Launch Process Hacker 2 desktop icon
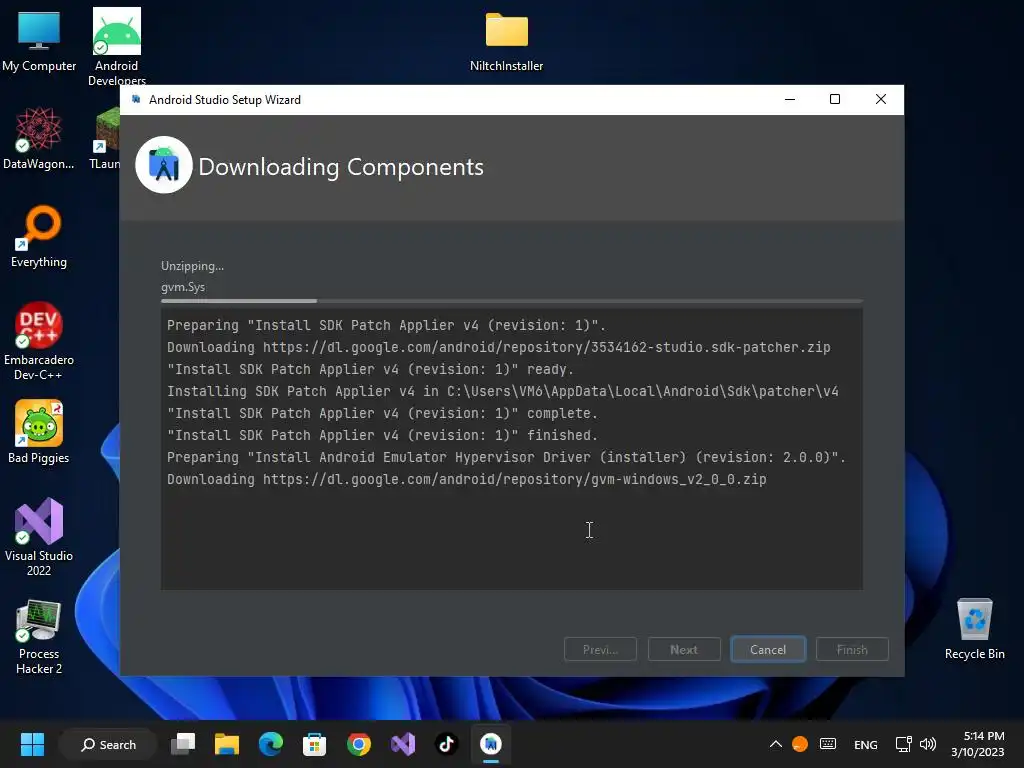This screenshot has height=768, width=1024. coord(39,636)
